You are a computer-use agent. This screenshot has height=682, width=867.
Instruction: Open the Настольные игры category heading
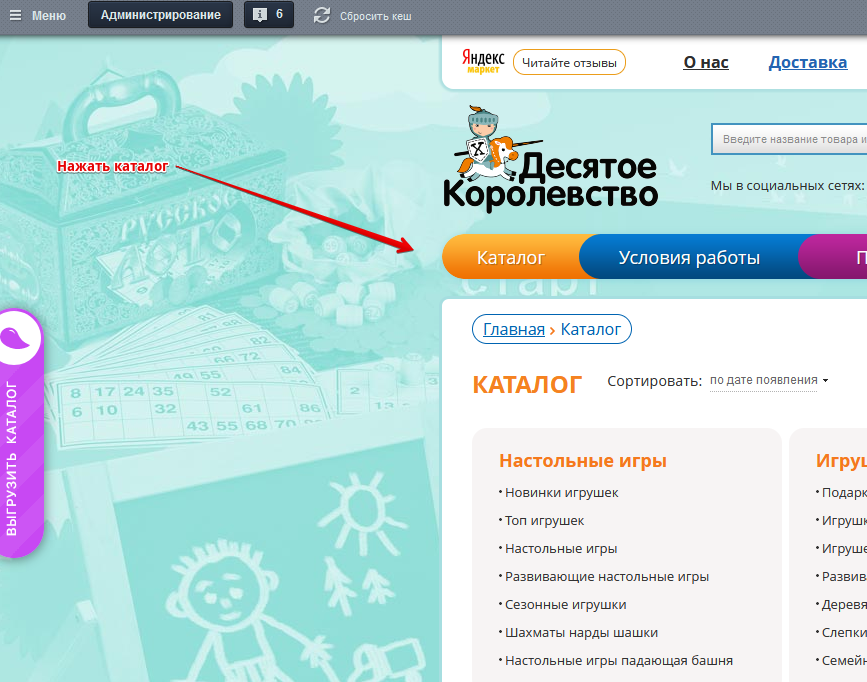583,461
